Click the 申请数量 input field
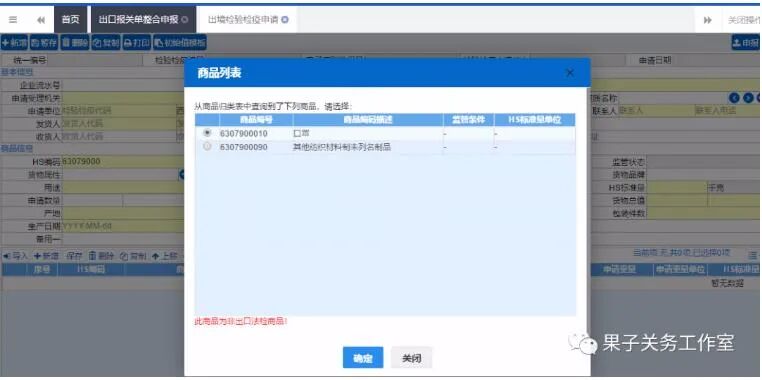The image size is (762, 380). point(92,200)
